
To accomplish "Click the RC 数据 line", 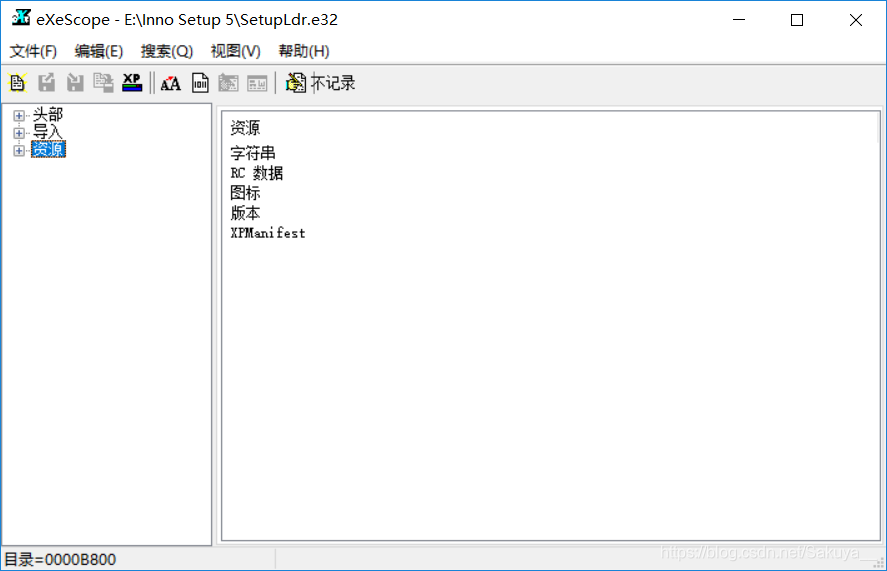I will (257, 173).
